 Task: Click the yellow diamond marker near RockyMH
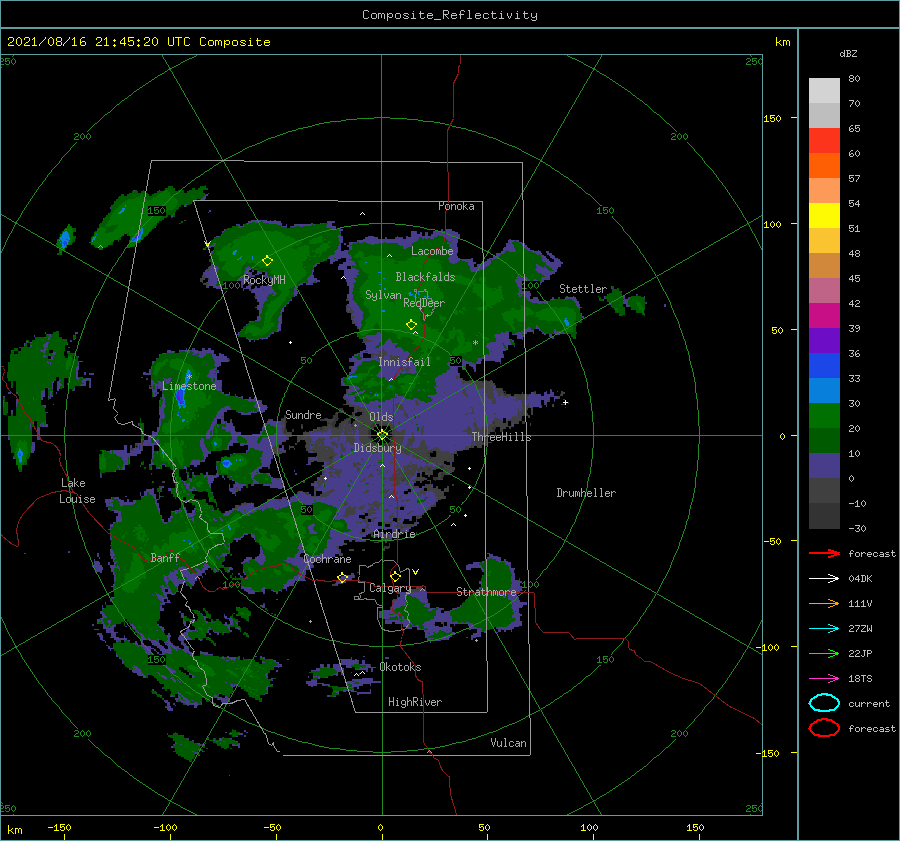[267, 261]
